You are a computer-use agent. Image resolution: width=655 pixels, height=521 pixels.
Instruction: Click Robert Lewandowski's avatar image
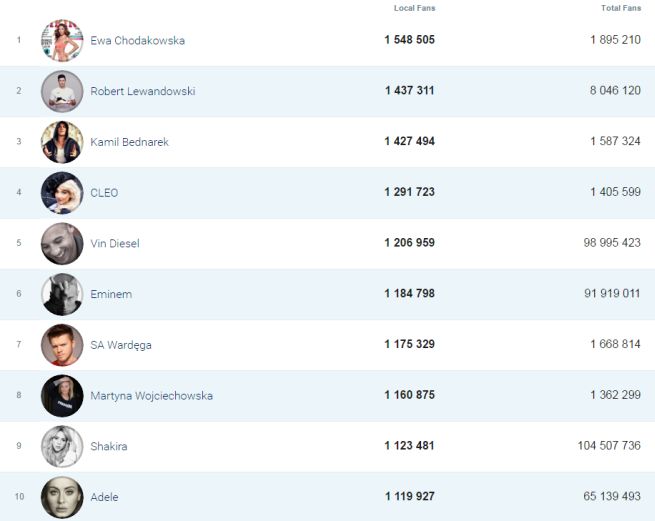(62, 91)
